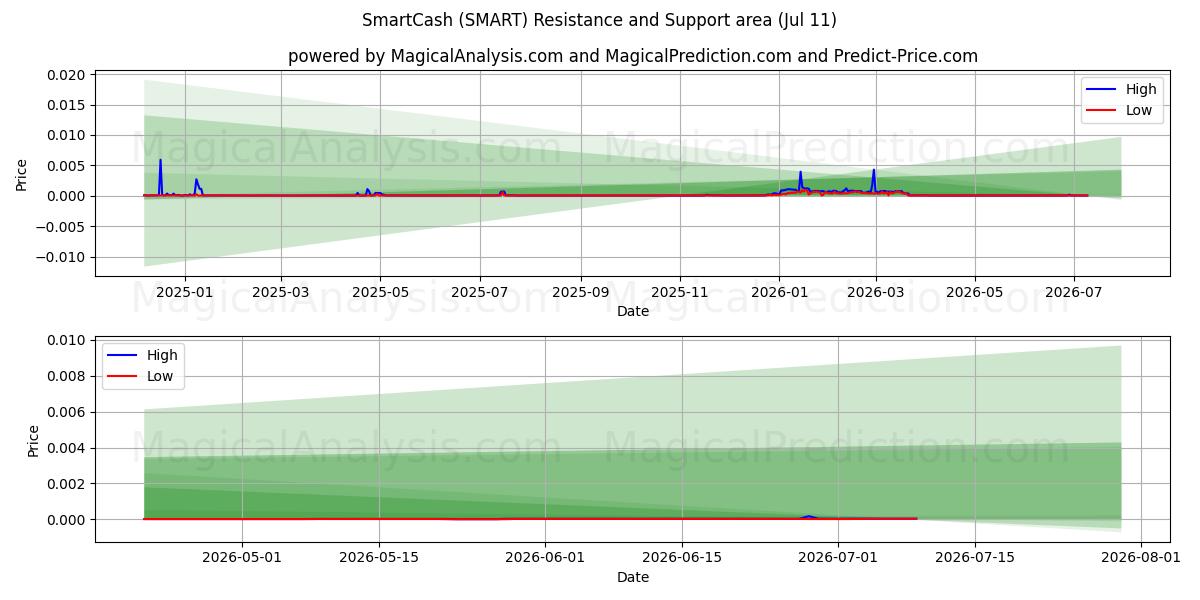Click the '2026-05' x-axis label on top chart
This screenshot has width=1200, height=600.
click(975, 292)
